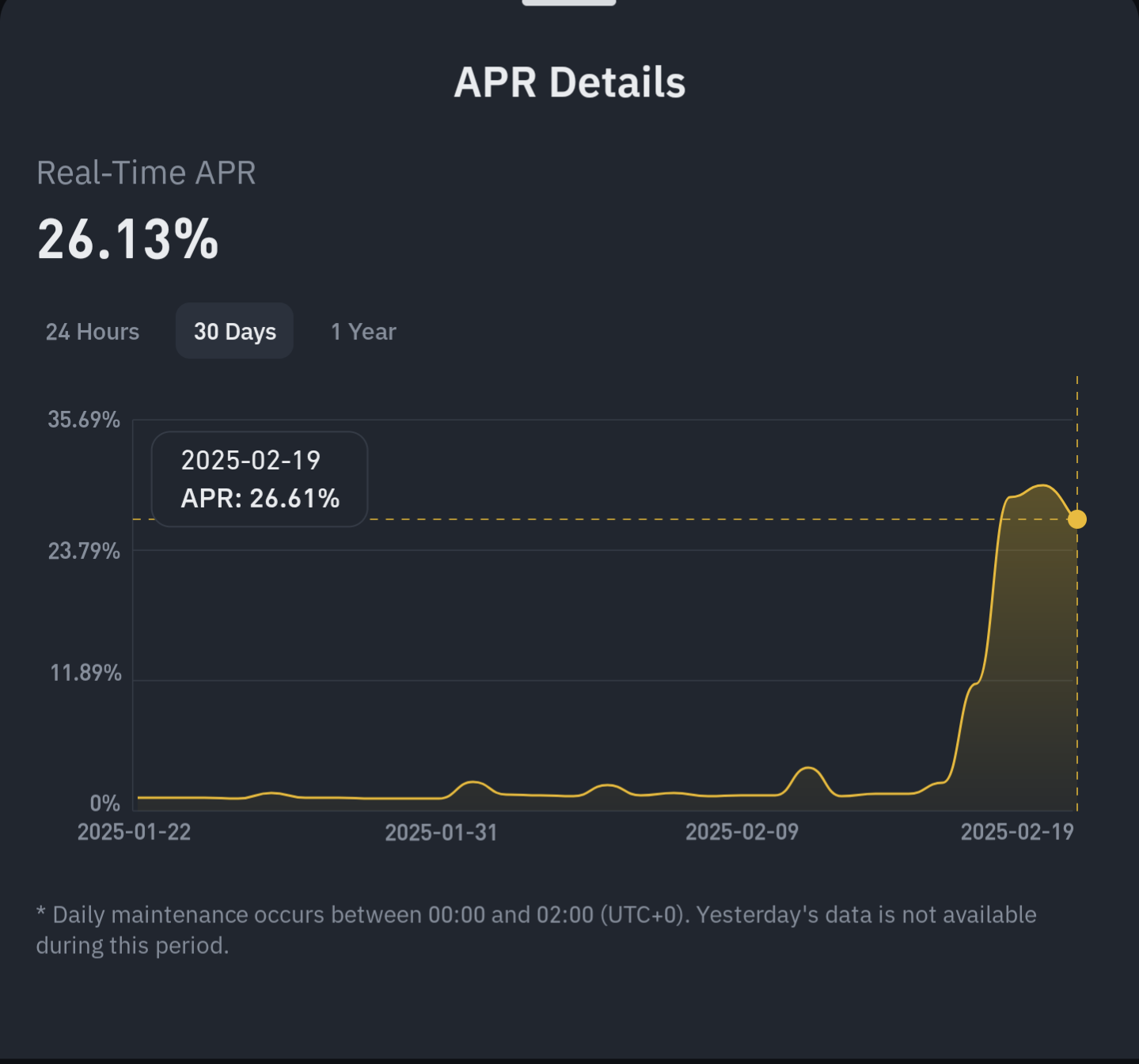
Task: Click the APR Details title
Action: tap(569, 82)
